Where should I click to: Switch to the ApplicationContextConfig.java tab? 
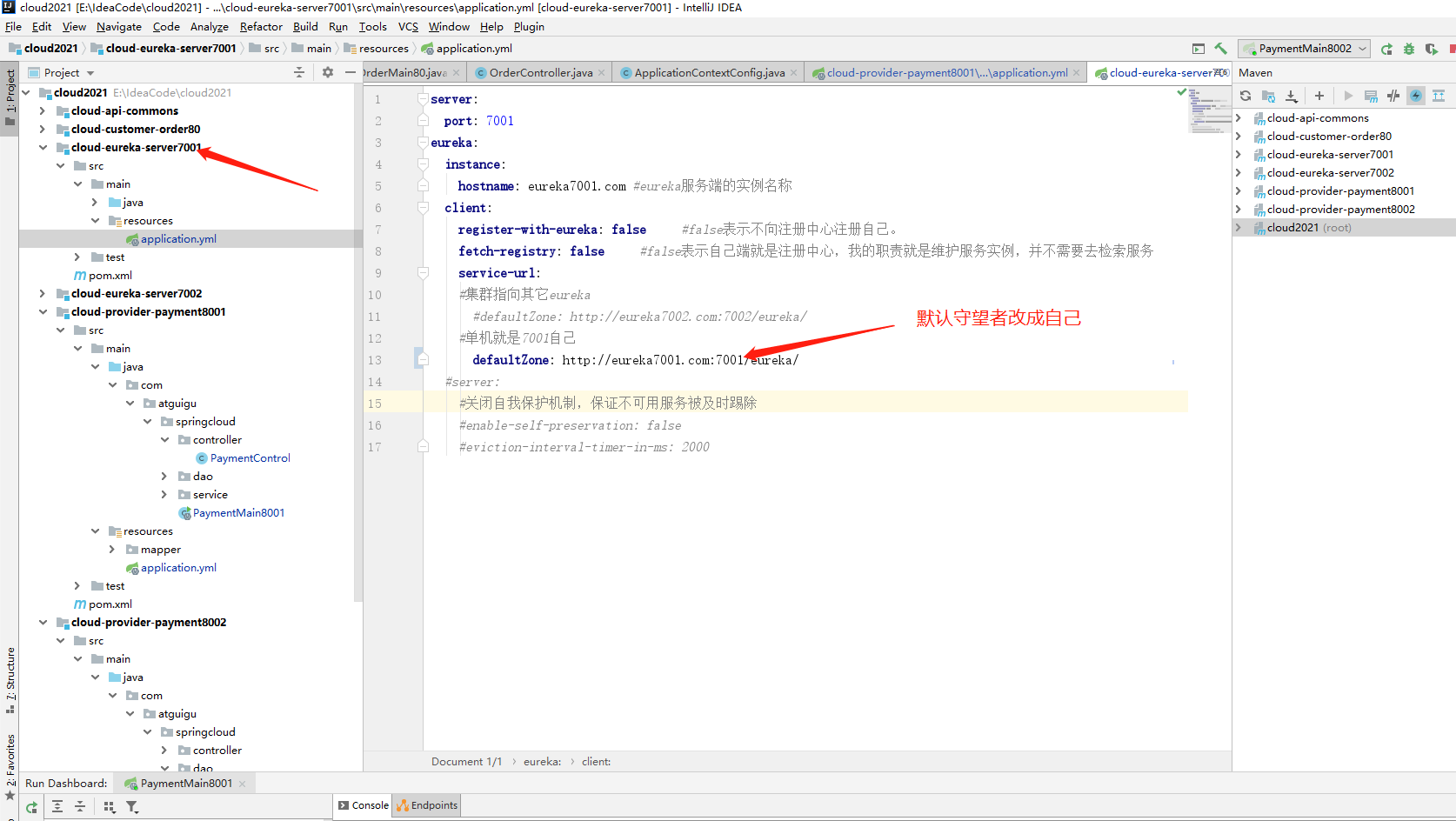click(709, 72)
